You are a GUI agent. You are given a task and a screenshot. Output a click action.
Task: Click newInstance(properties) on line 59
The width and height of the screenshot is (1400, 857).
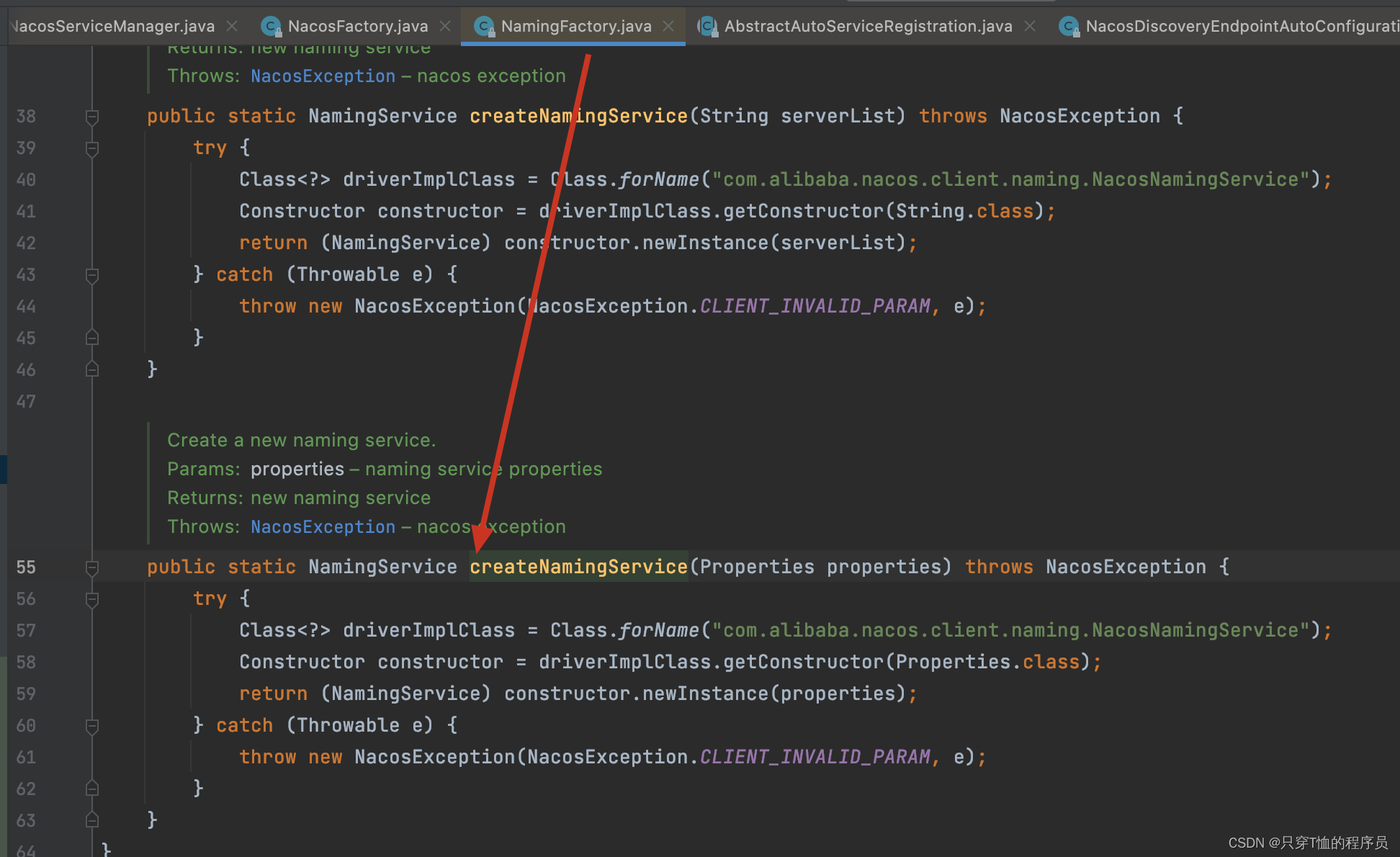point(774,694)
